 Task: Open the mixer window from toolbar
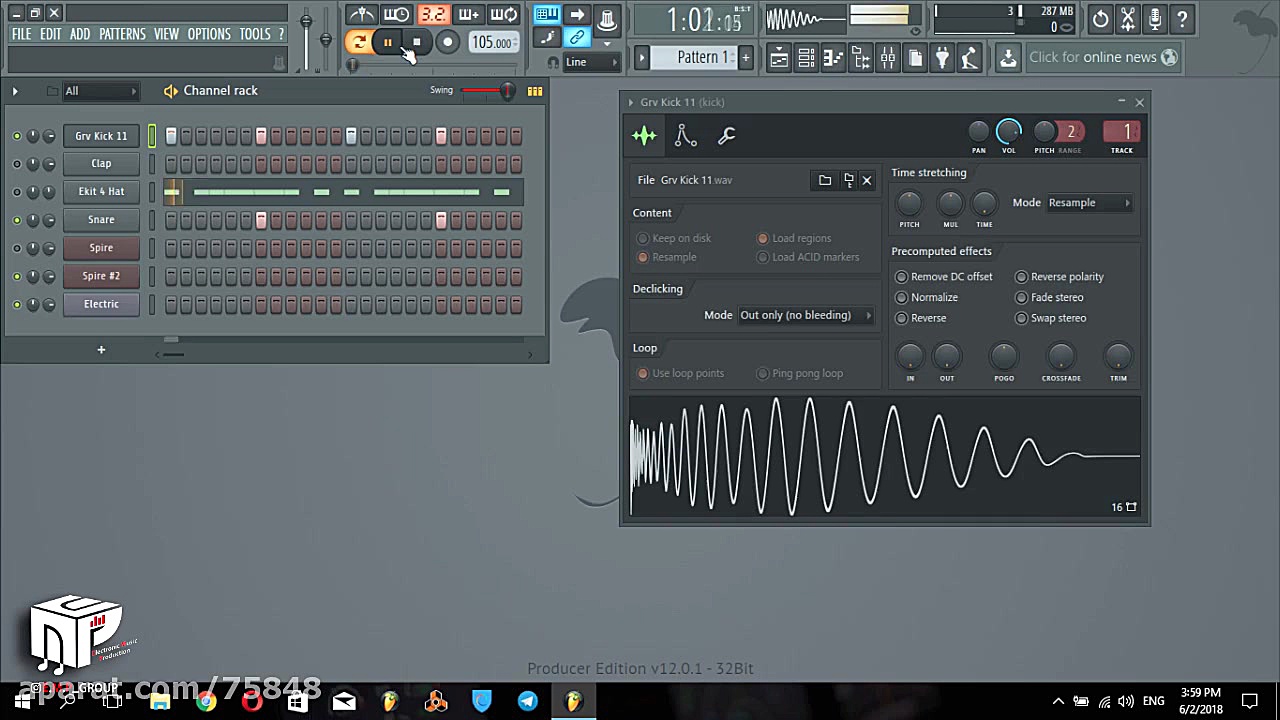[x=887, y=58]
